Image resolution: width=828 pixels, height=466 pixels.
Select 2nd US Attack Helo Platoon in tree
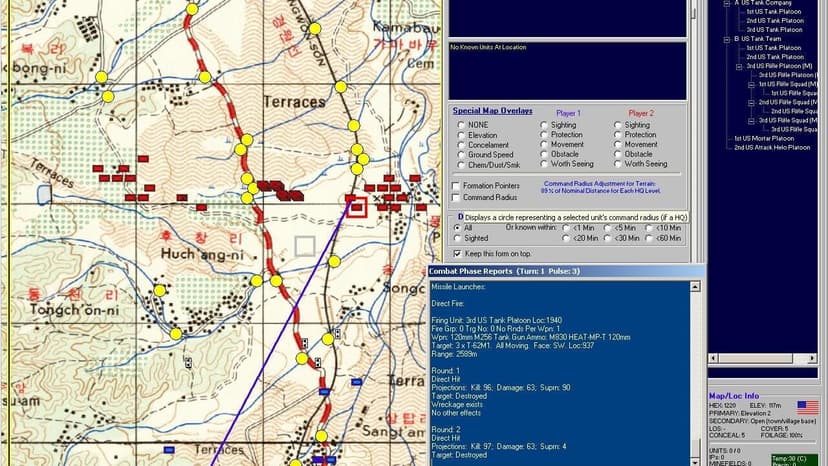click(x=771, y=147)
